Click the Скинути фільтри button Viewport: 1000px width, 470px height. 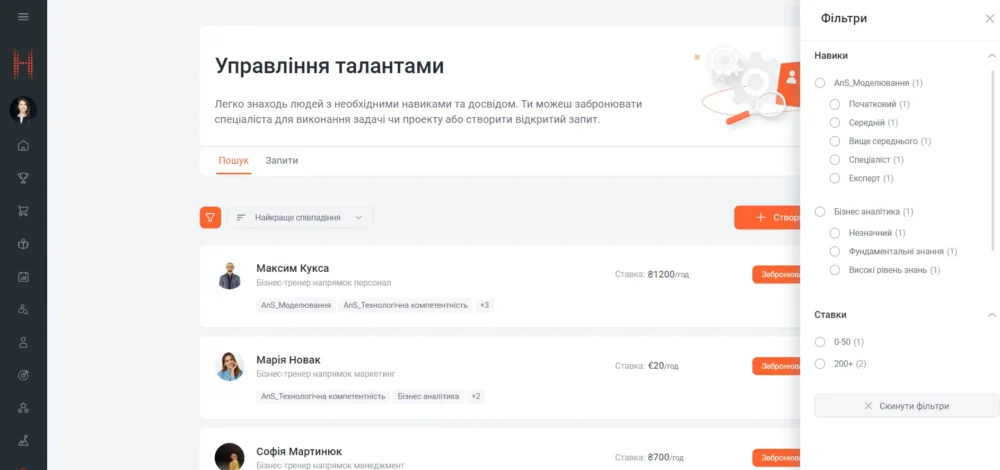click(906, 406)
